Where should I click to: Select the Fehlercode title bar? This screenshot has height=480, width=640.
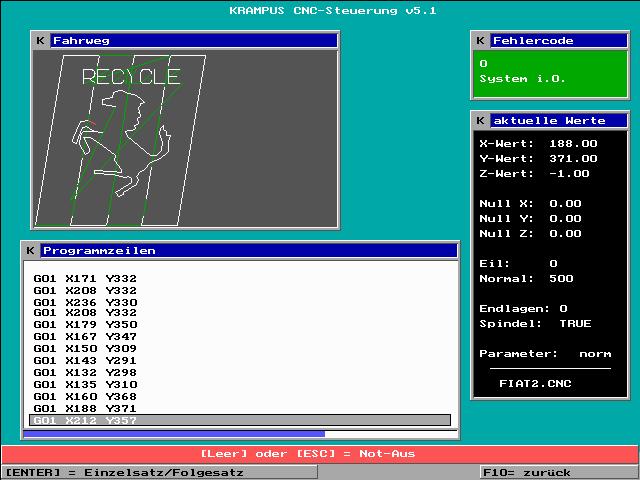tap(558, 41)
